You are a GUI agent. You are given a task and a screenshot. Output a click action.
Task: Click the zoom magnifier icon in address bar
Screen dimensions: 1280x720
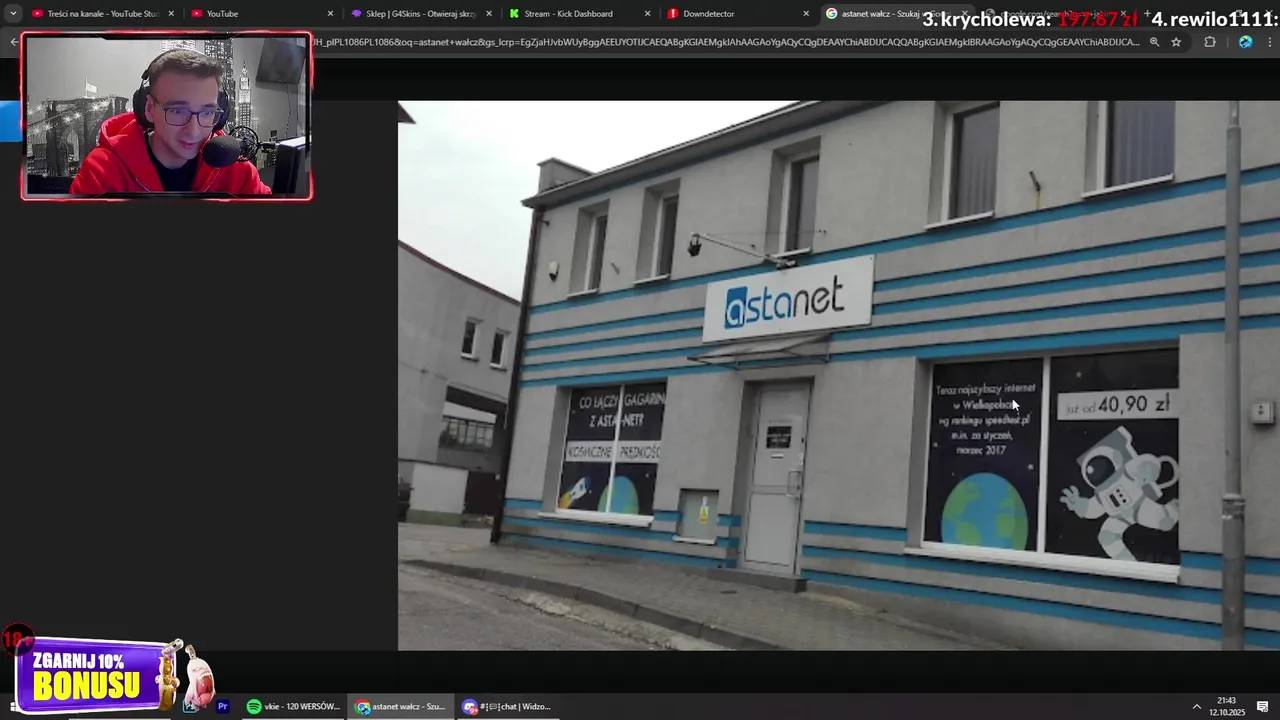[x=1154, y=42]
